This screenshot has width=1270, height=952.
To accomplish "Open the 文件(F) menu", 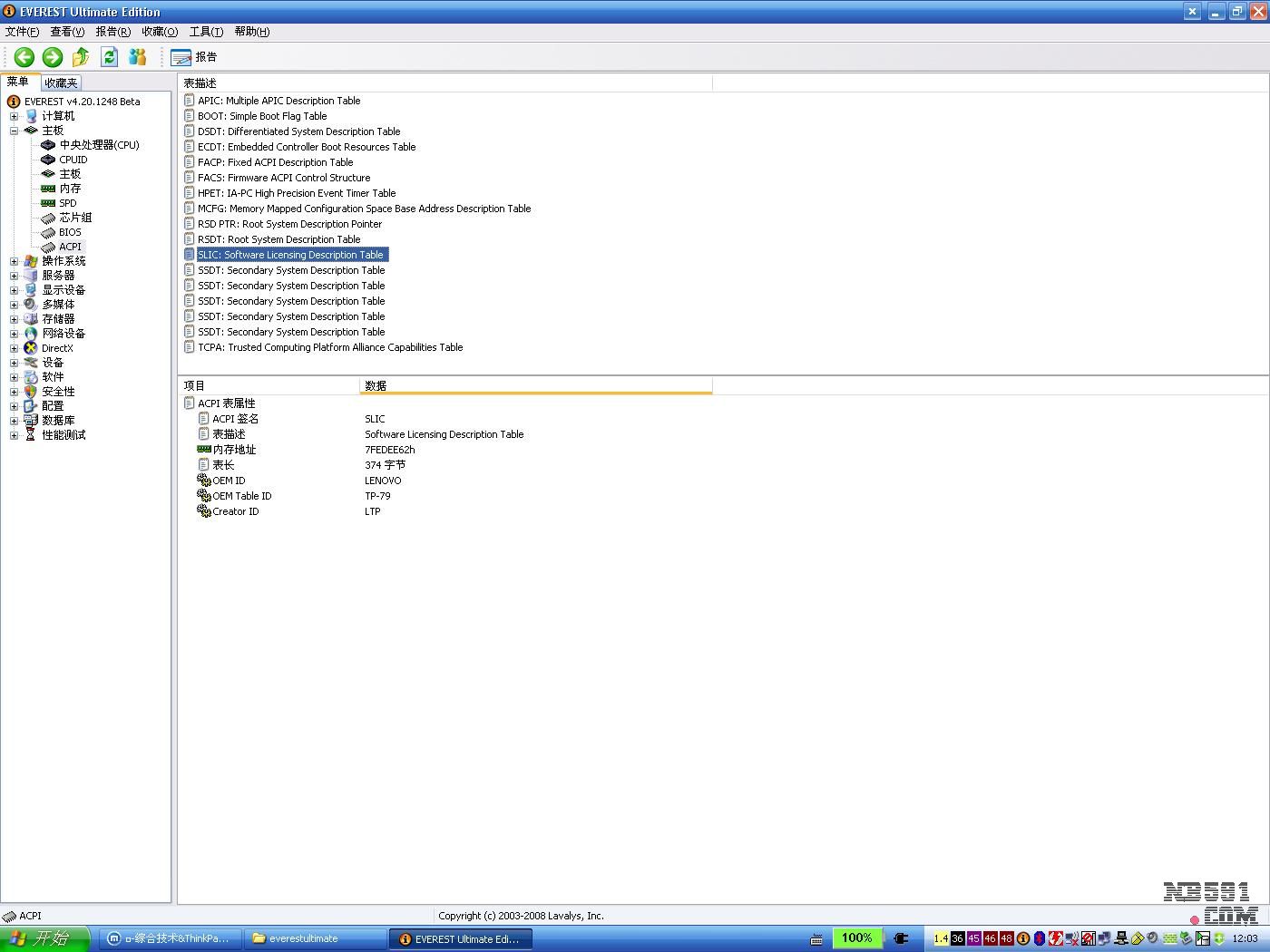I will [22, 32].
